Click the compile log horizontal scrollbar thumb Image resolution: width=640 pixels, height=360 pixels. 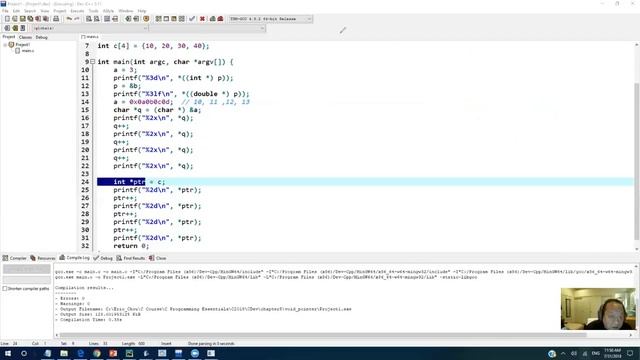tap(323, 335)
